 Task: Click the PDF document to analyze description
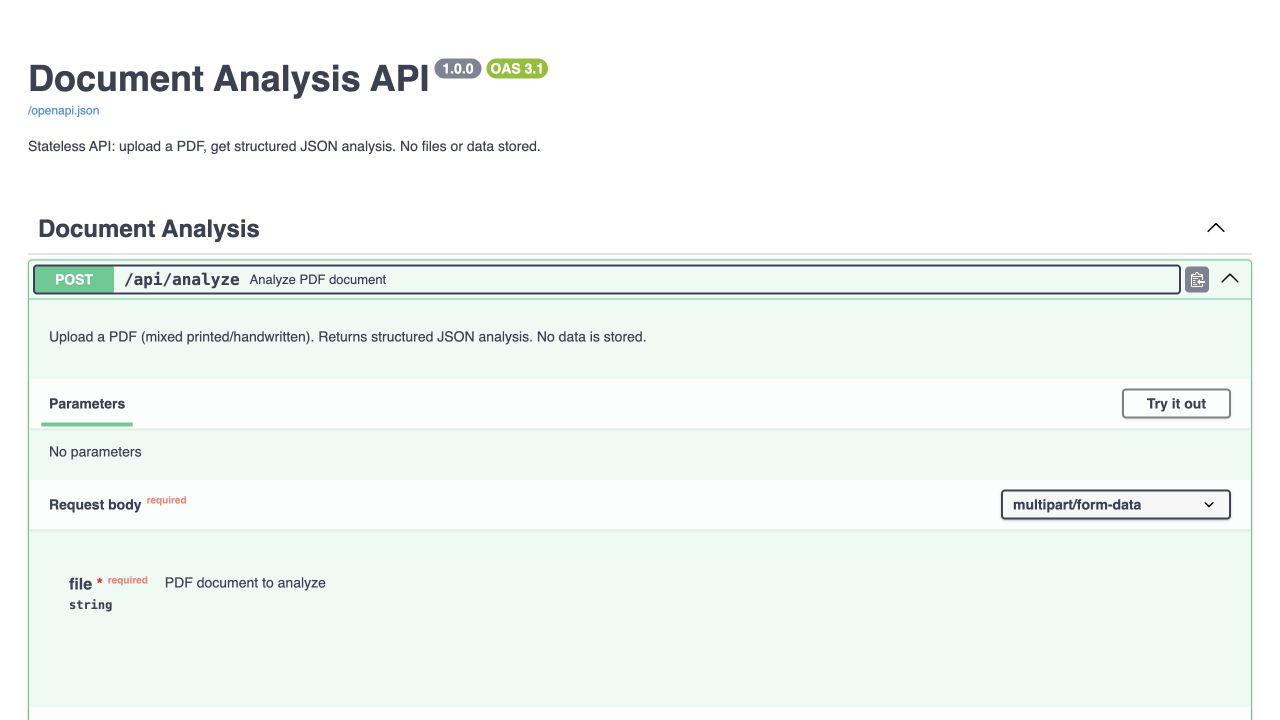click(x=245, y=583)
